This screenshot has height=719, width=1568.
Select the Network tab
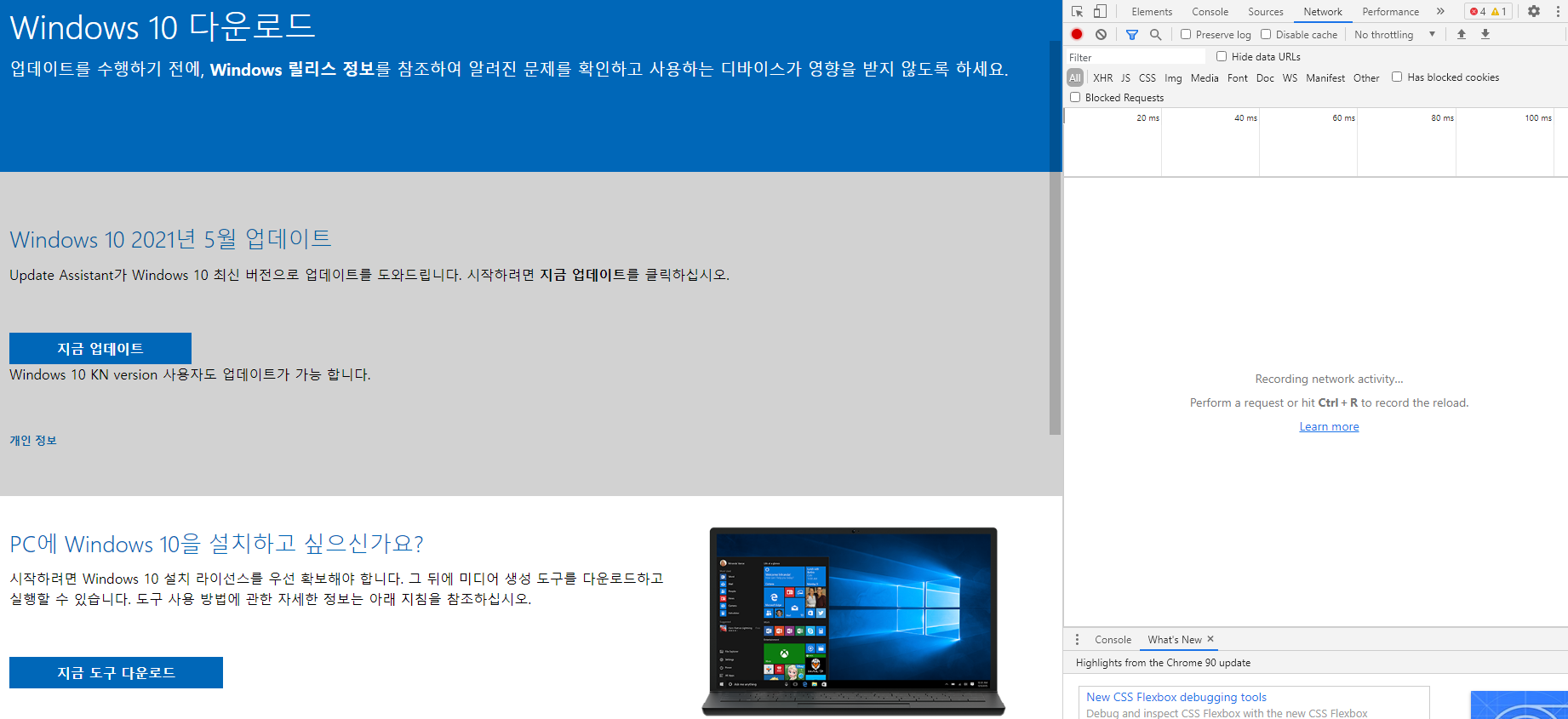pyautogui.click(x=1323, y=12)
